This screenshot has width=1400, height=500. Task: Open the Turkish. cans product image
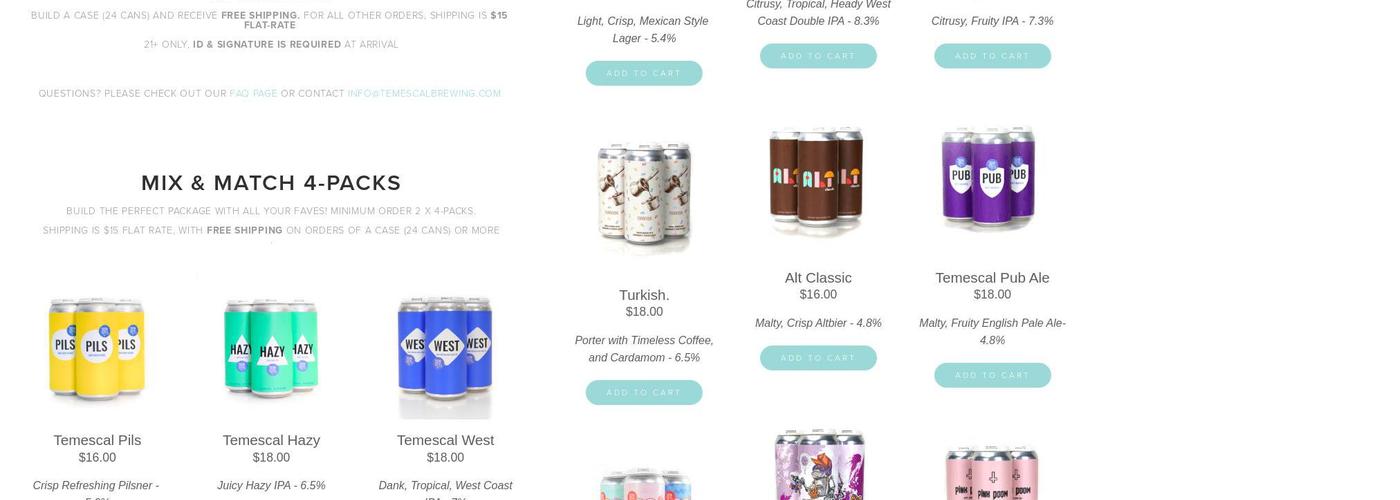(x=644, y=198)
